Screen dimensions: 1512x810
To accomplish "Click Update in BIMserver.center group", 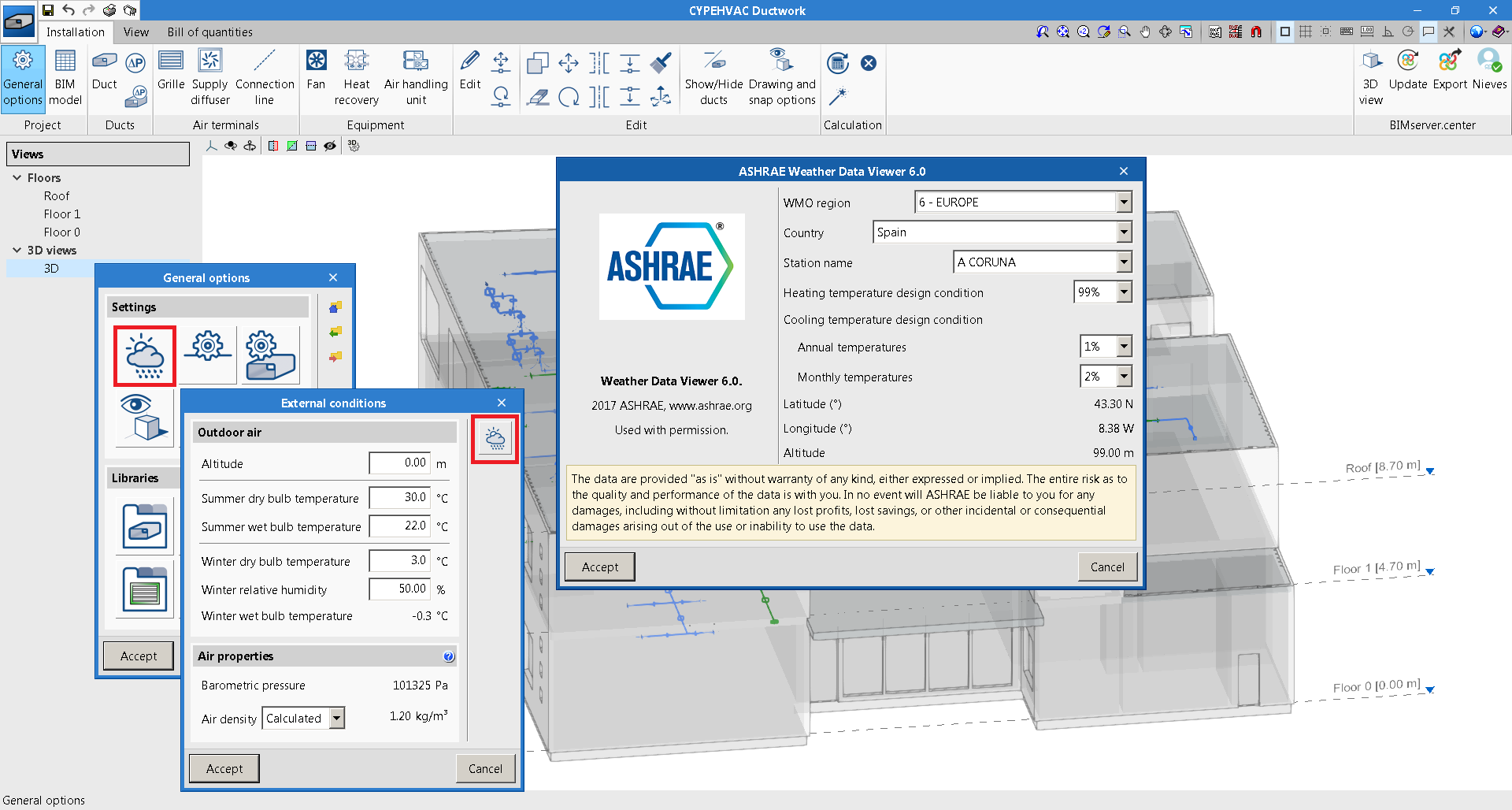I will click(x=1408, y=71).
